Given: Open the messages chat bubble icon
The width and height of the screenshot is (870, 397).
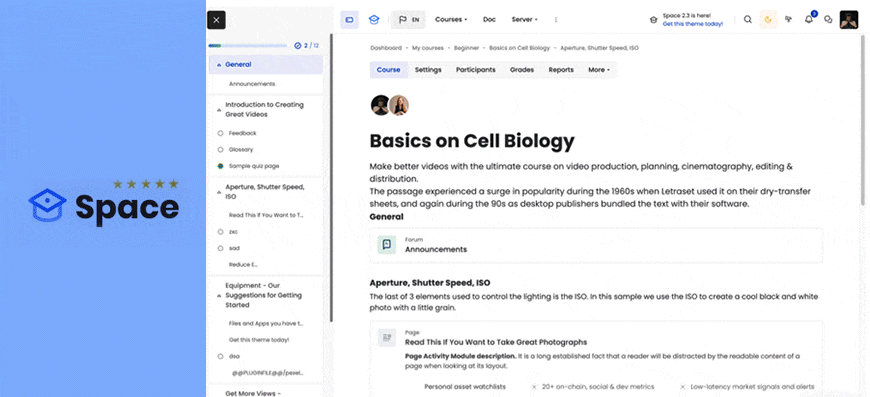Looking at the screenshot, I should (828, 19).
